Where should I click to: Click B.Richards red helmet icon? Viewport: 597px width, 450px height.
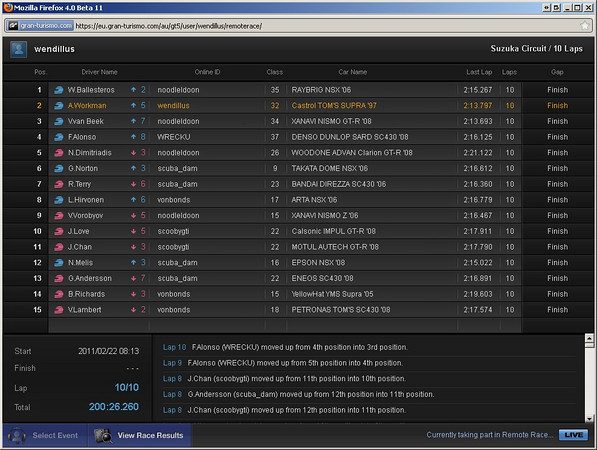pyautogui.click(x=59, y=294)
